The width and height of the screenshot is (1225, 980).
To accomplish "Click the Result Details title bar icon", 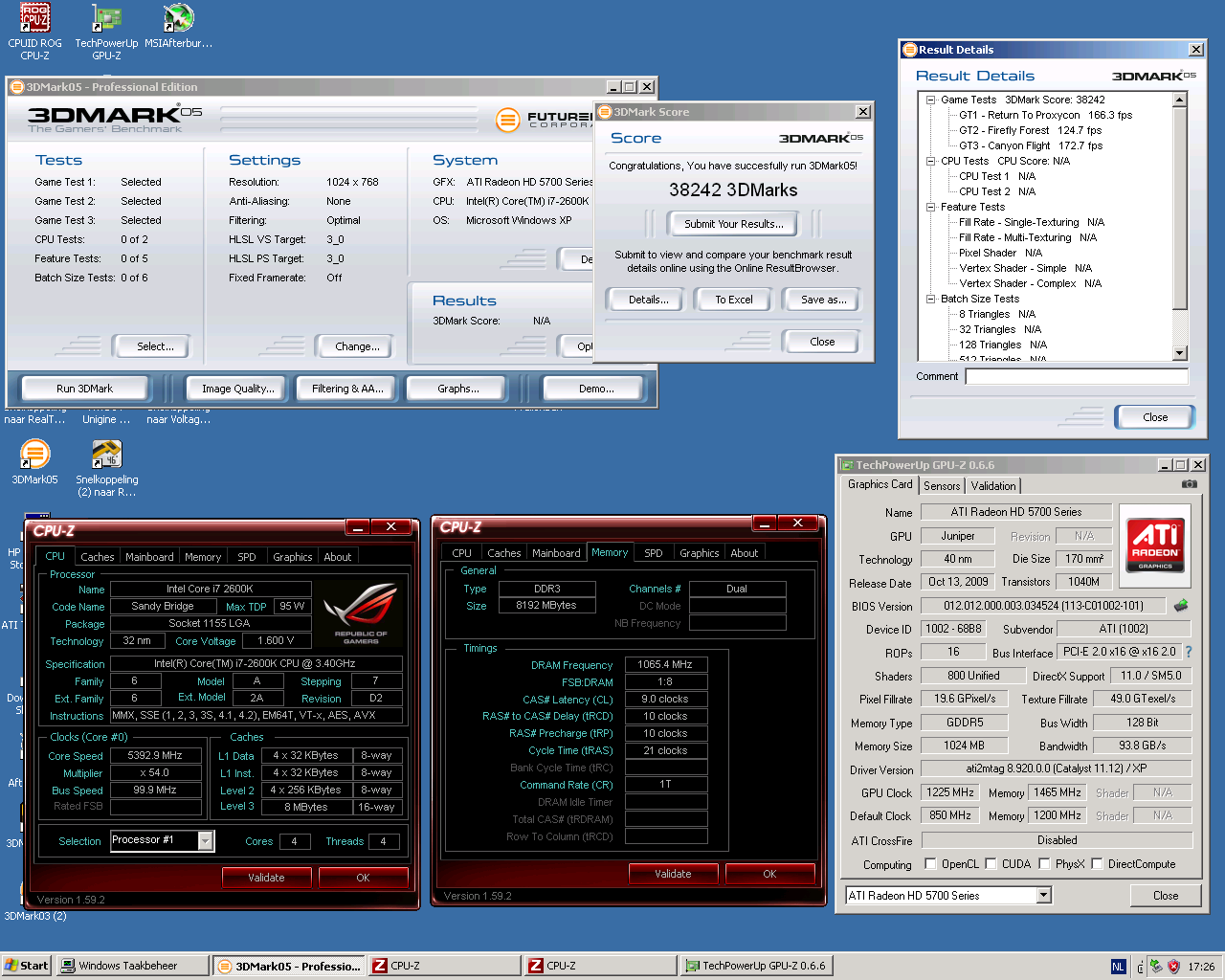I will tap(910, 50).
